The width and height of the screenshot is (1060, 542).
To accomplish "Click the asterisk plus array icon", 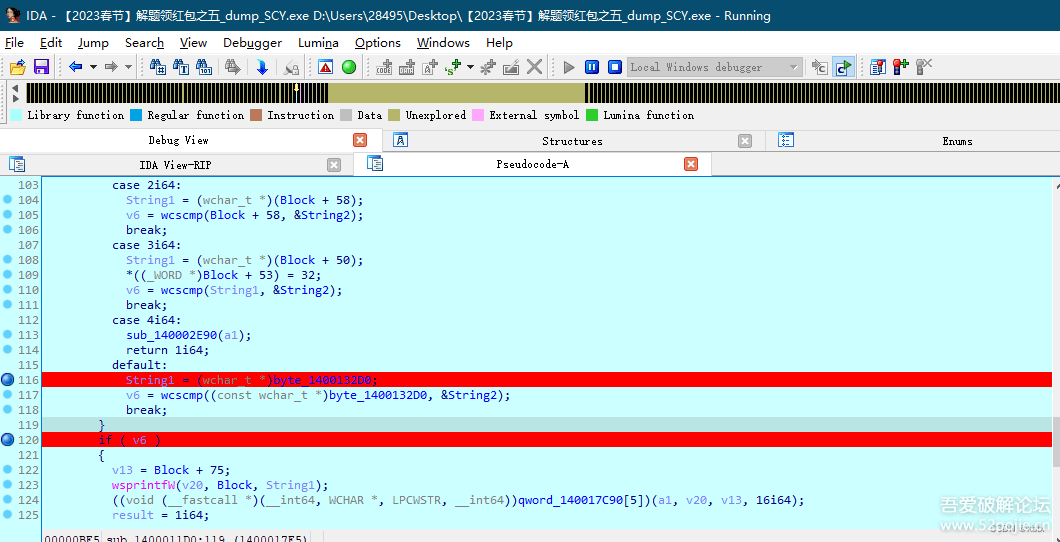I will 488,67.
